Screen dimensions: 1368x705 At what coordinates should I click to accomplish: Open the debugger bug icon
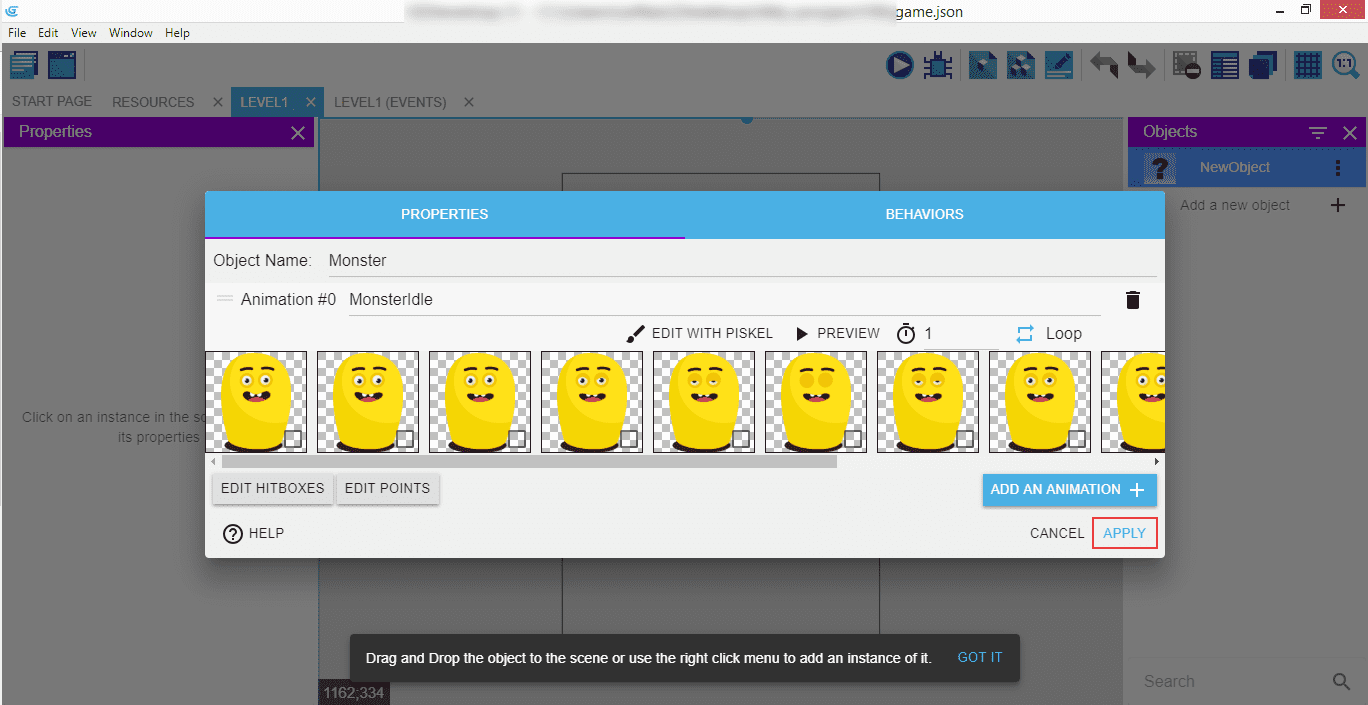(937, 66)
